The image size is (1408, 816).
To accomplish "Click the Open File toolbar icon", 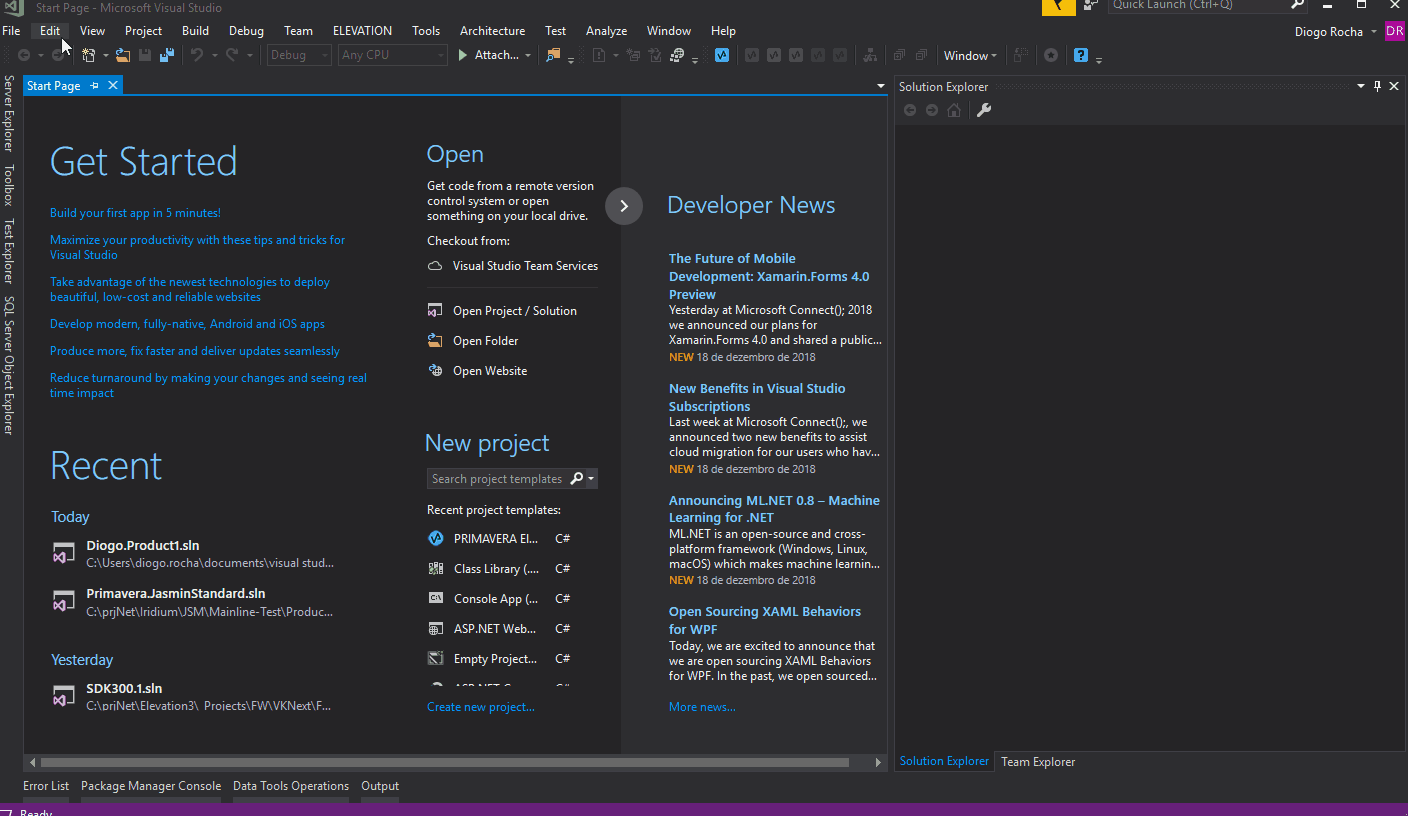I will click(x=123, y=55).
